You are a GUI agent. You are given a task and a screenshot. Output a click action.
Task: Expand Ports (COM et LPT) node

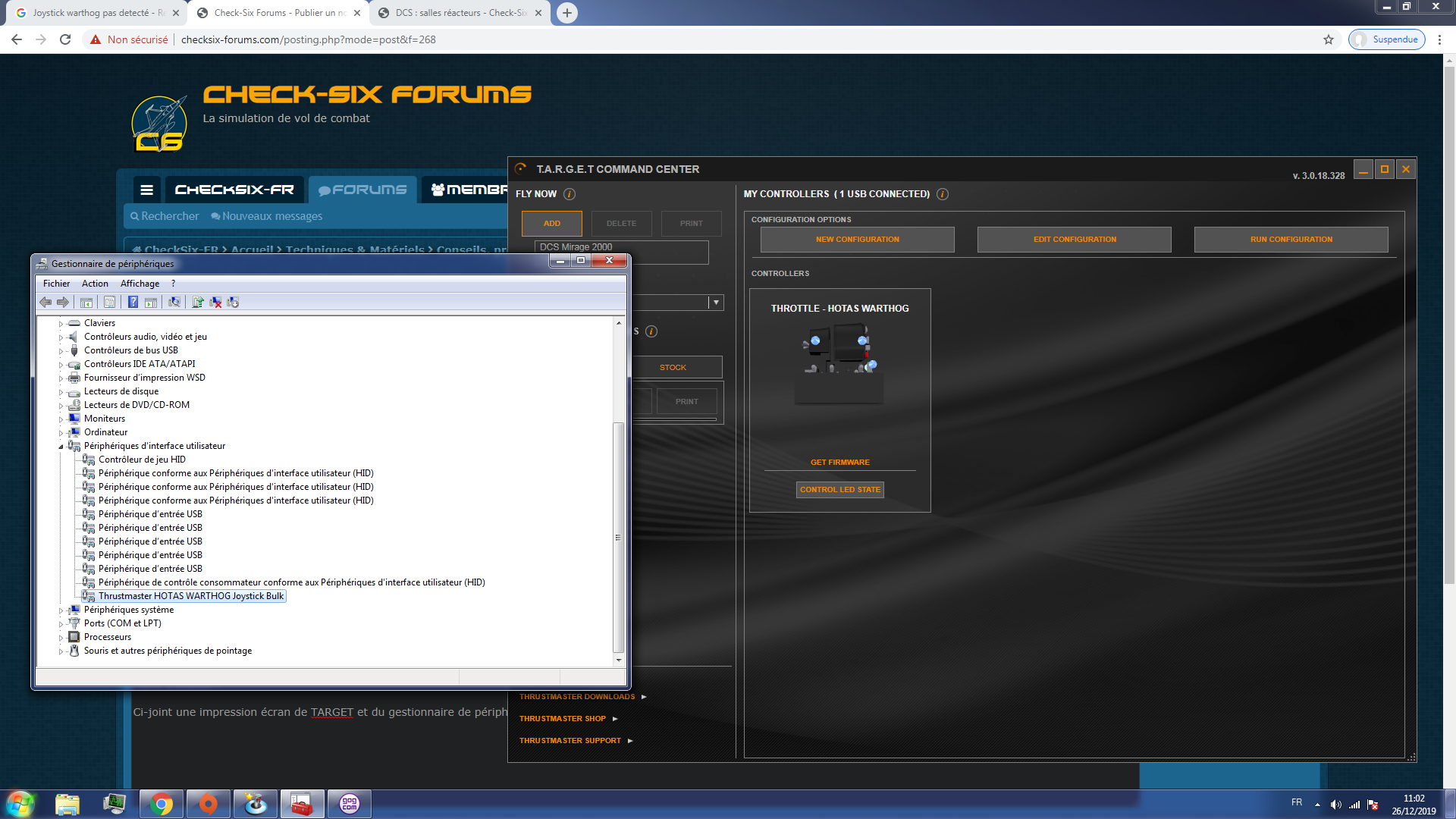coord(61,624)
